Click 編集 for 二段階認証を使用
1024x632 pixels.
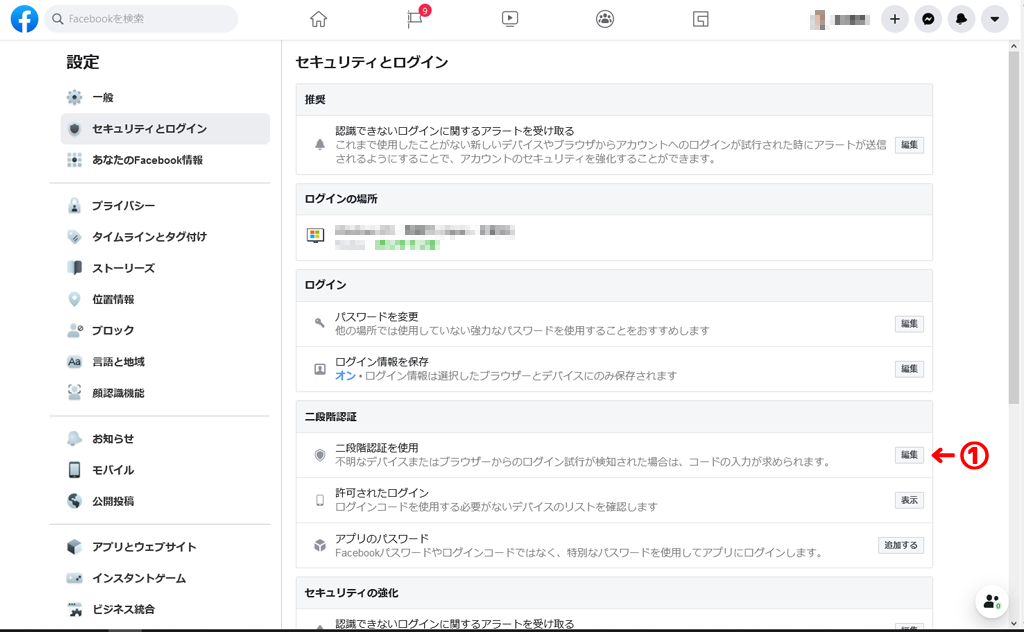point(909,455)
